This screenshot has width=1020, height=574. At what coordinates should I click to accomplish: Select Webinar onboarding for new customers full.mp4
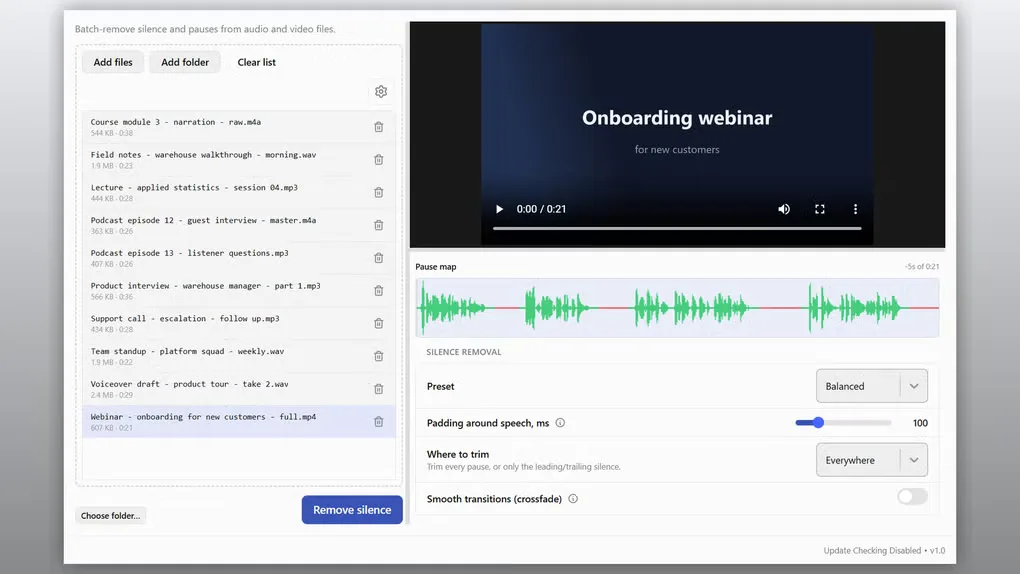point(239,422)
